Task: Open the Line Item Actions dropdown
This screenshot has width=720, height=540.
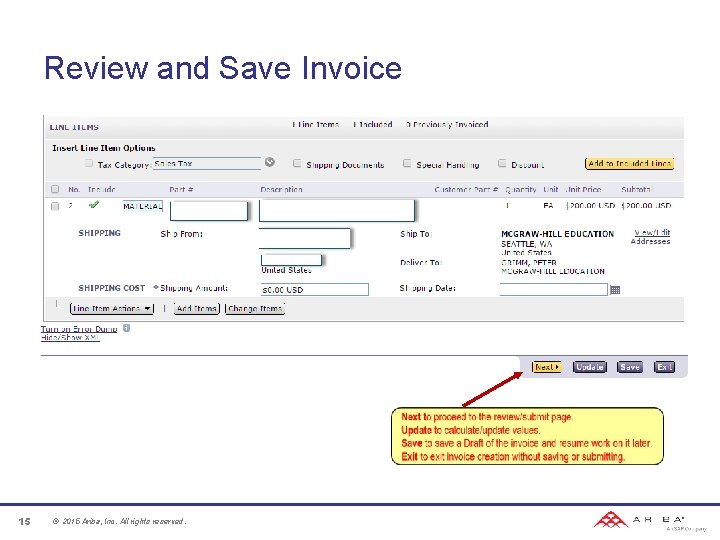Action: coord(112,308)
